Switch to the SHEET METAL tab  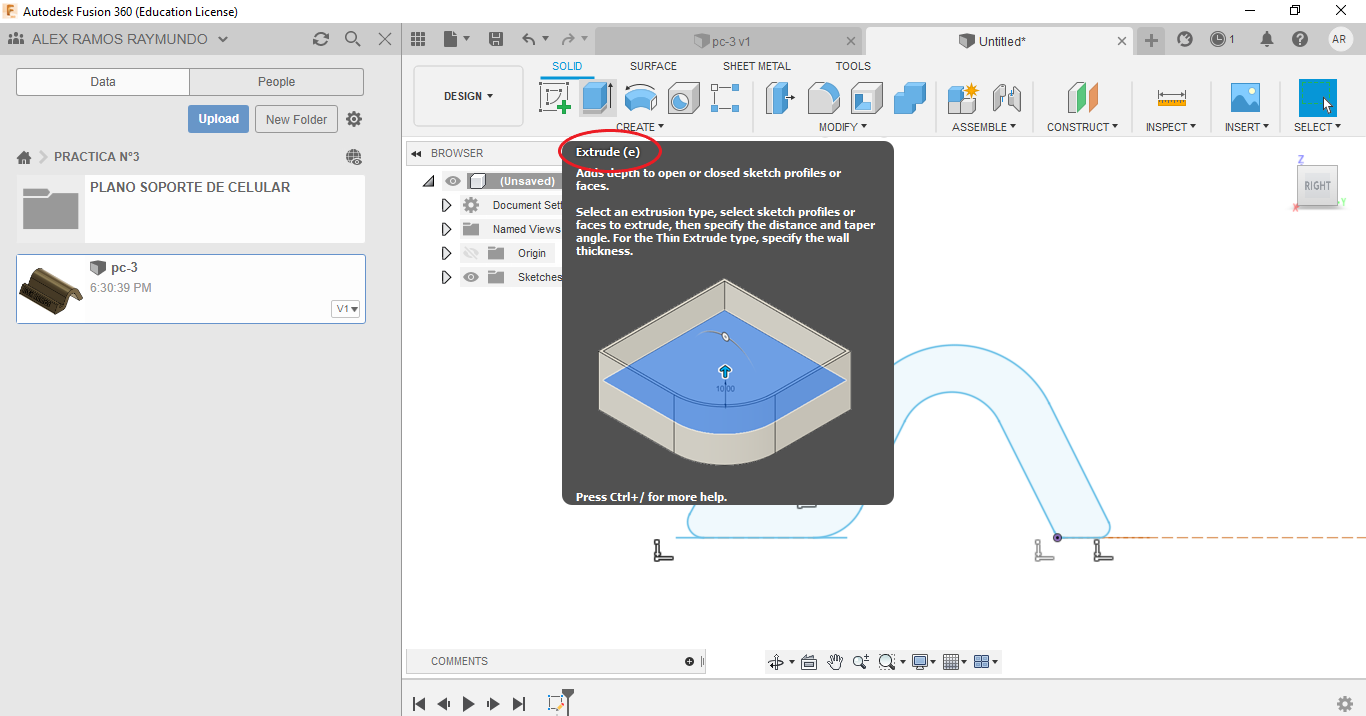(756, 66)
